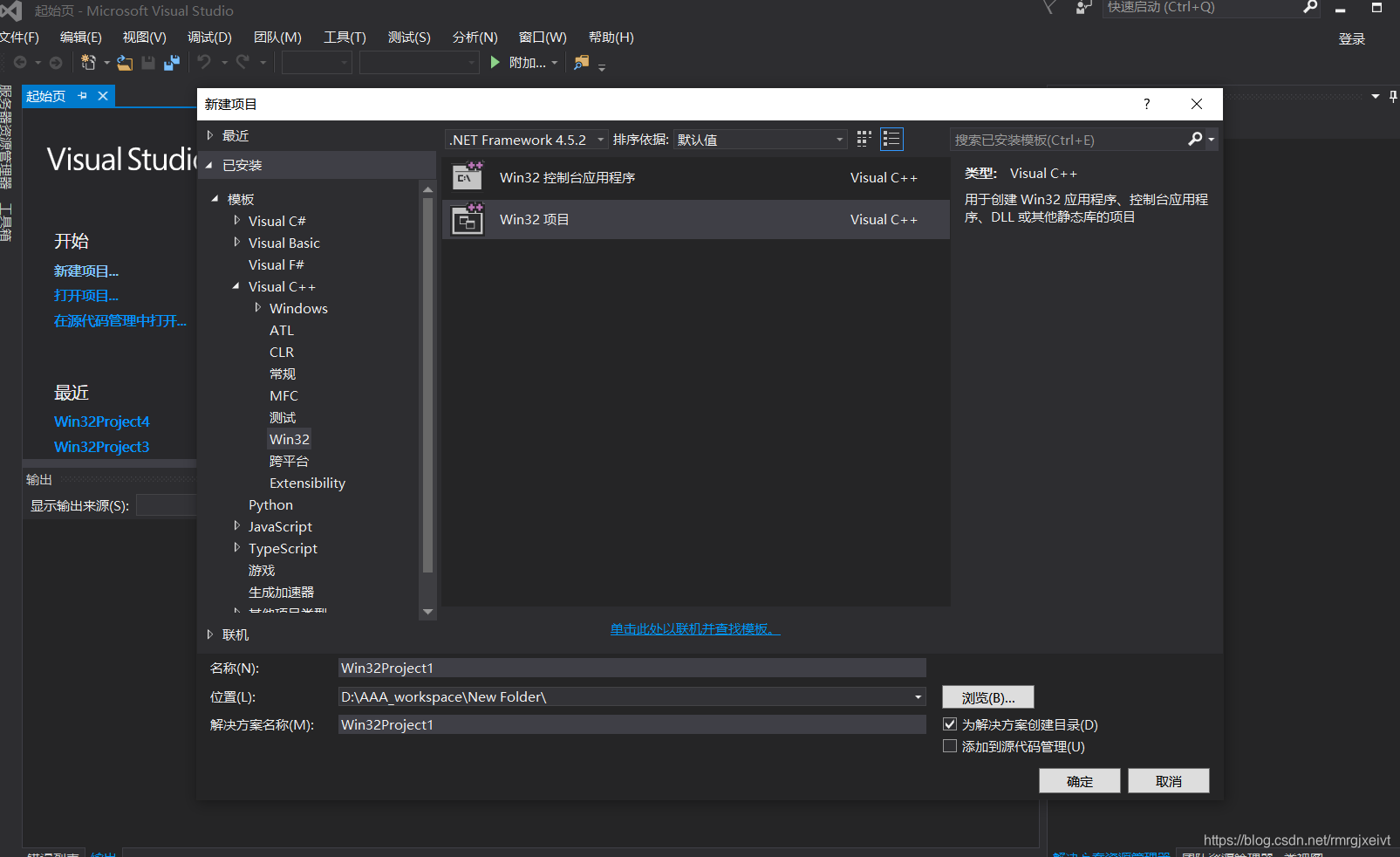1400x857 pixels.
Task: Click the Sign in (登录) link
Action: point(1351,38)
